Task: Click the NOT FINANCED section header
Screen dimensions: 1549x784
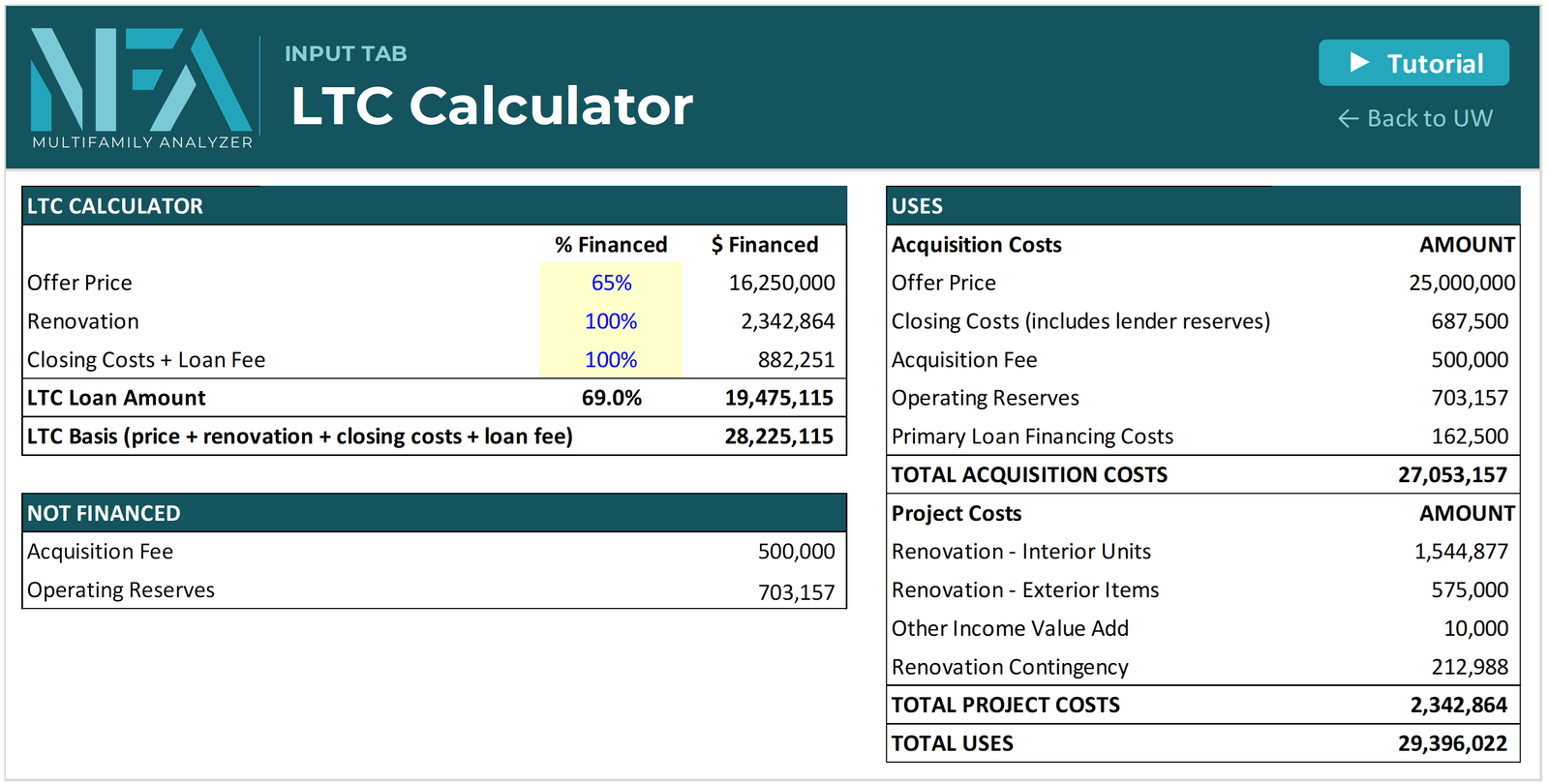Action: [x=434, y=513]
